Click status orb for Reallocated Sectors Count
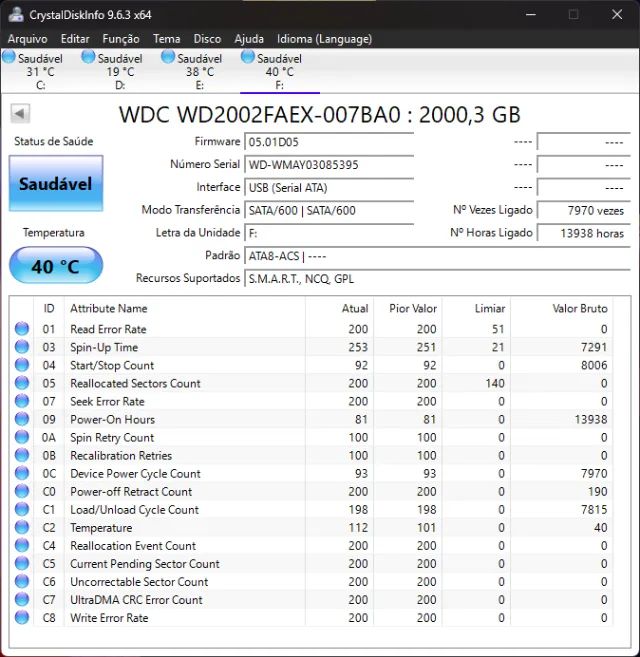 point(22,383)
